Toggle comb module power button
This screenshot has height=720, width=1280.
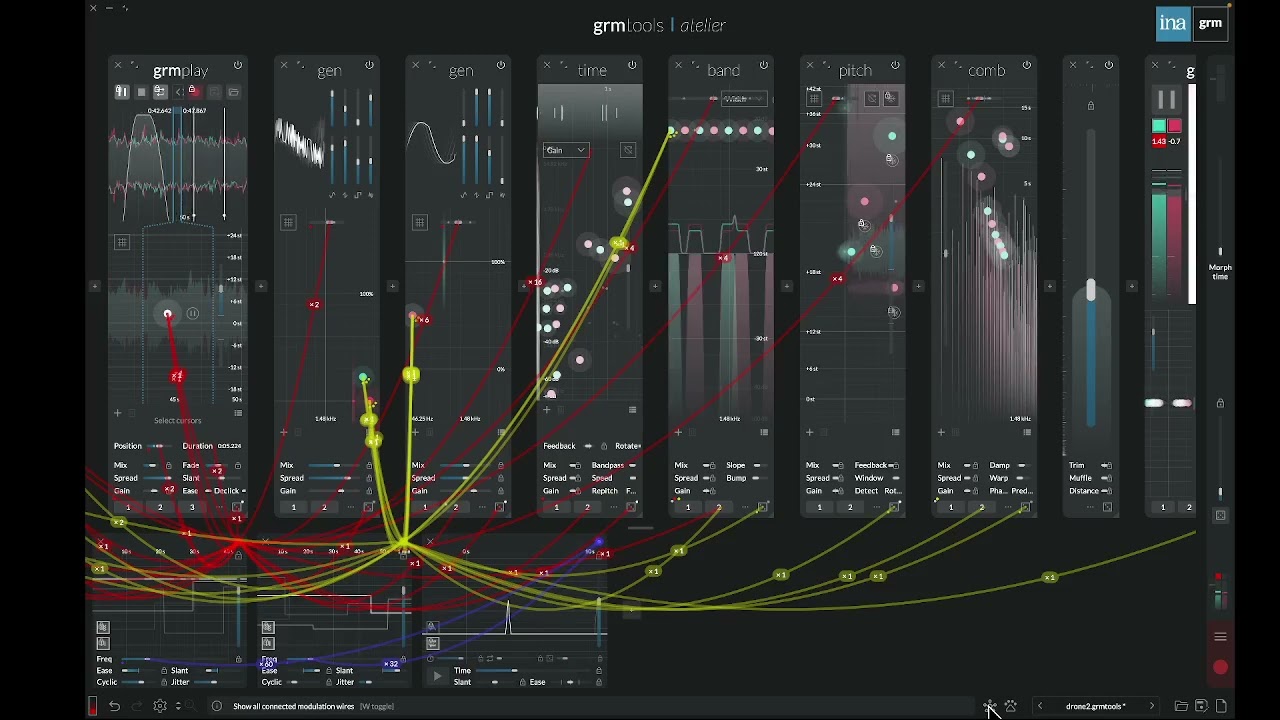pyautogui.click(x=1027, y=65)
